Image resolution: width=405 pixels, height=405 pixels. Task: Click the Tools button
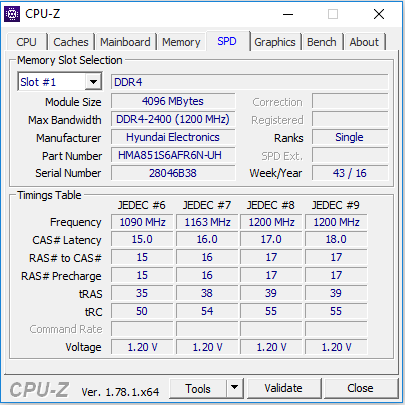tap(198, 388)
